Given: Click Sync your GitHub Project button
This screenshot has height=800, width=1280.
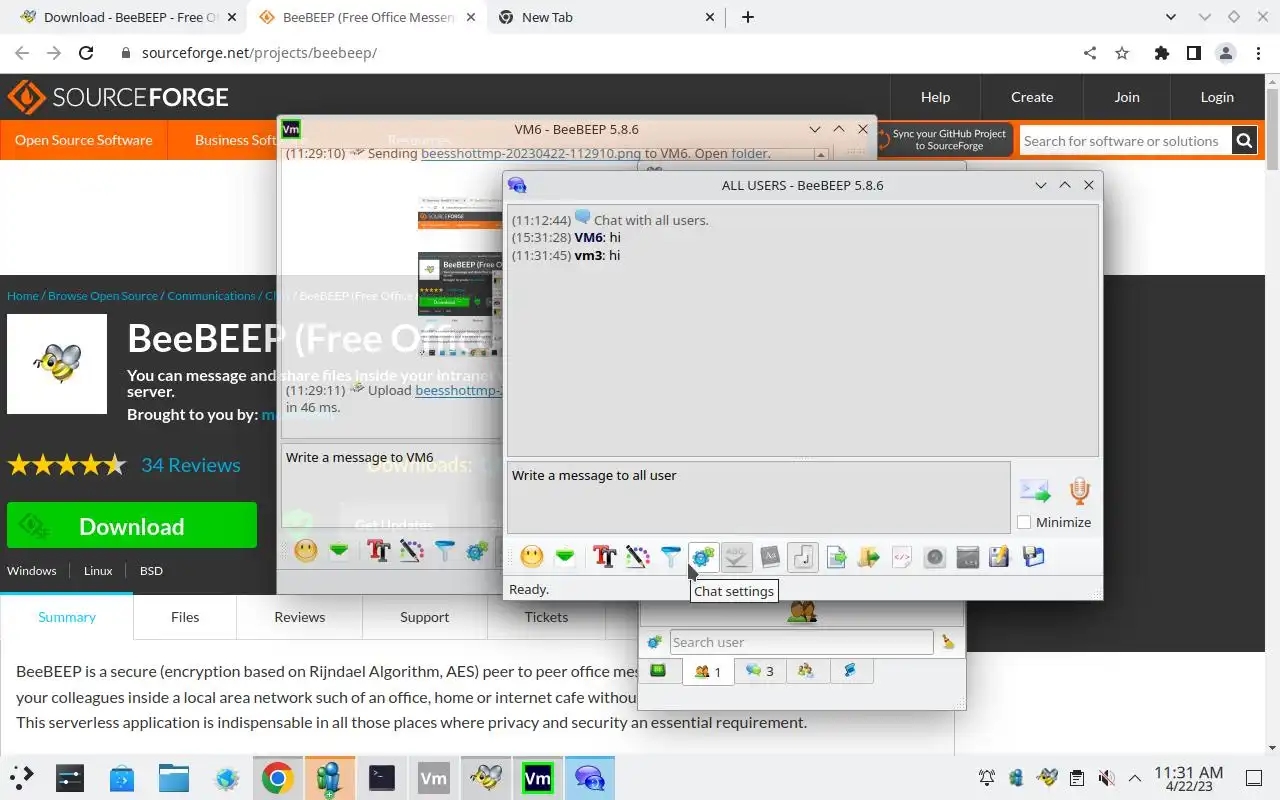Looking at the screenshot, I should pyautogui.click(x=944, y=140).
